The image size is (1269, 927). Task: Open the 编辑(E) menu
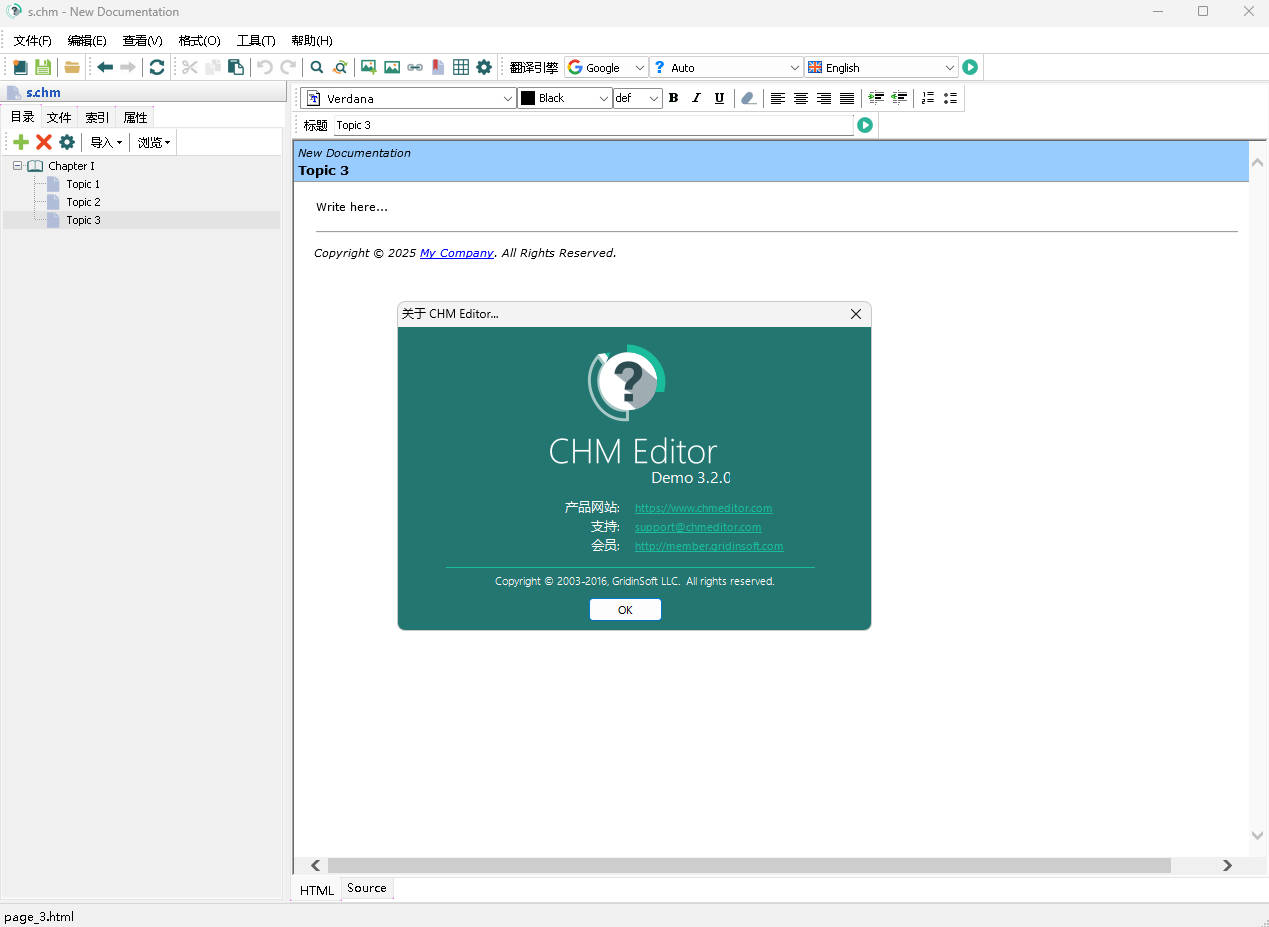coord(87,41)
